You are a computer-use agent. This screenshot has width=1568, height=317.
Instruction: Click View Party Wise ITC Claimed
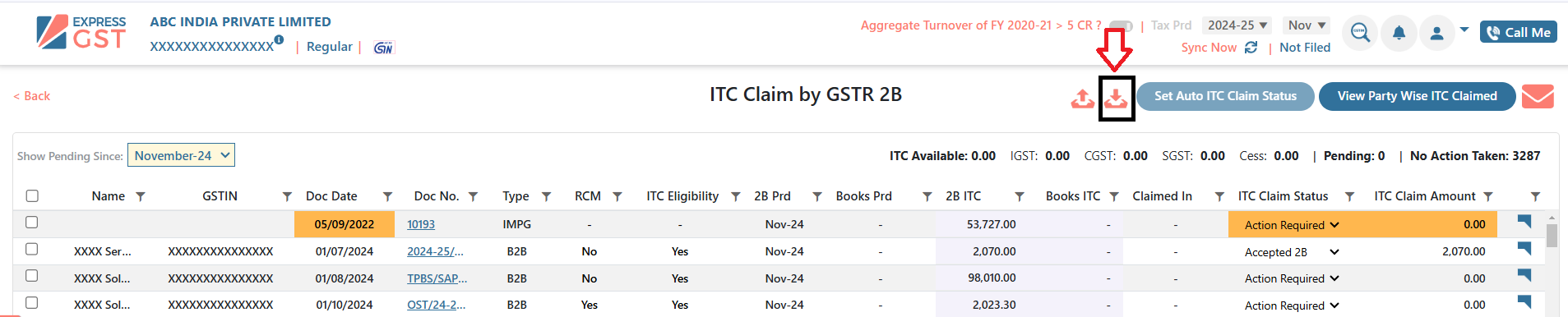click(1417, 96)
